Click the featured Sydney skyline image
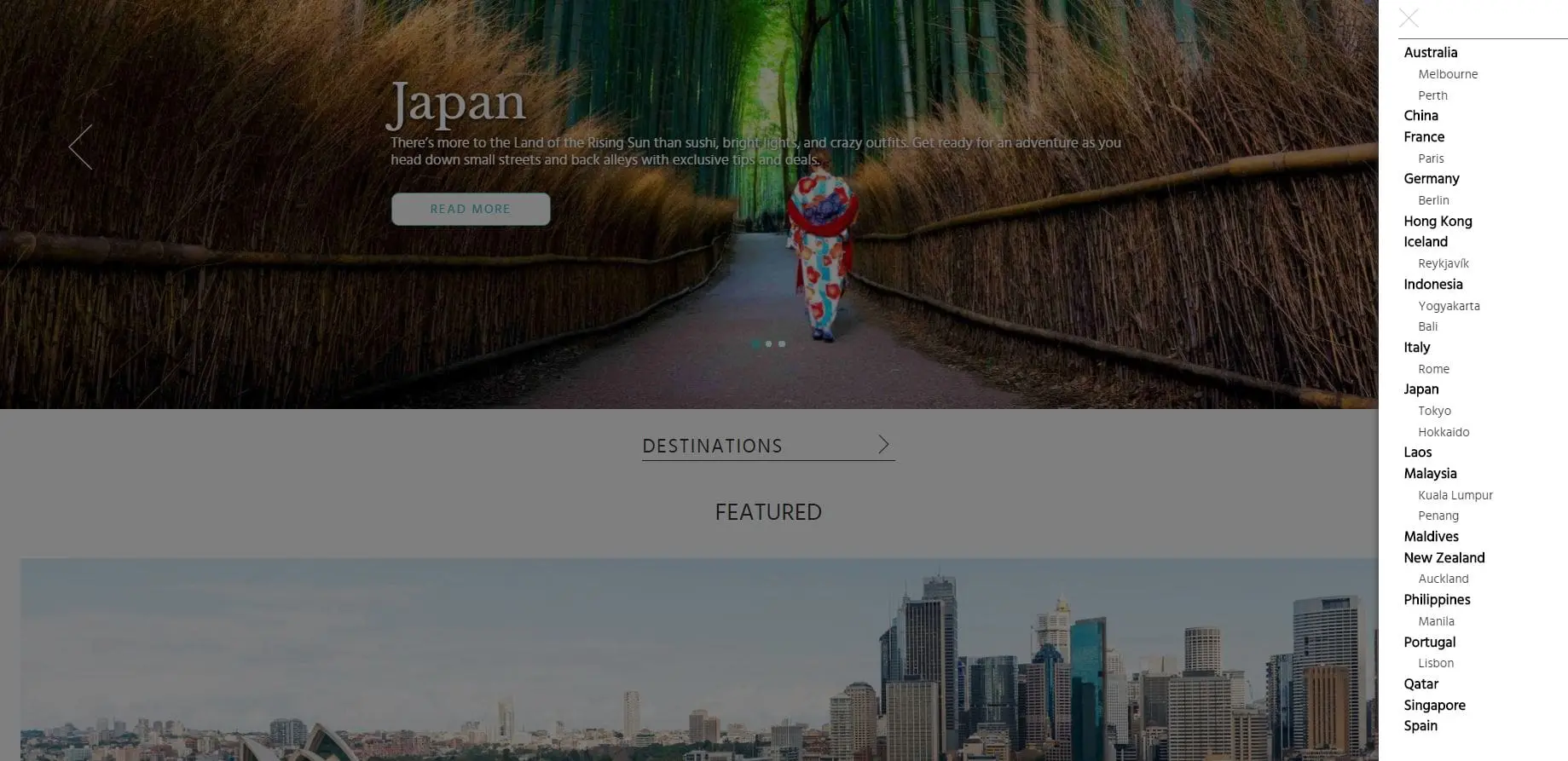 click(699, 660)
